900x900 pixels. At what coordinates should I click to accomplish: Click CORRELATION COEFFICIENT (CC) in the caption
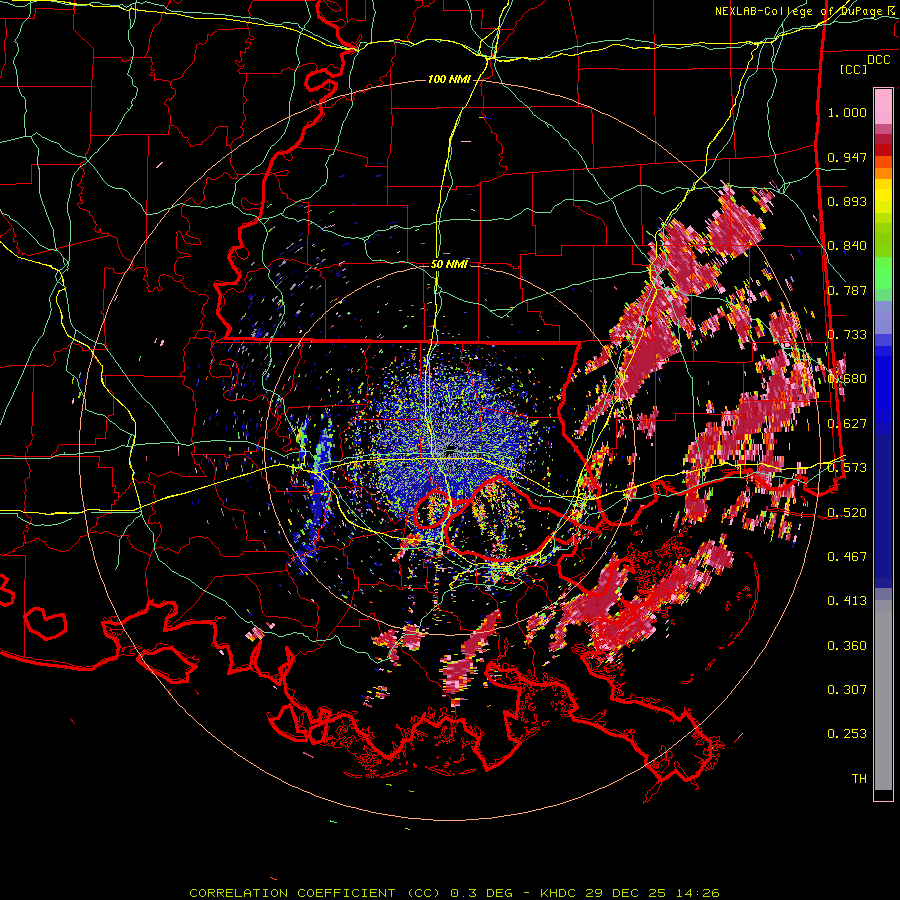[315, 893]
